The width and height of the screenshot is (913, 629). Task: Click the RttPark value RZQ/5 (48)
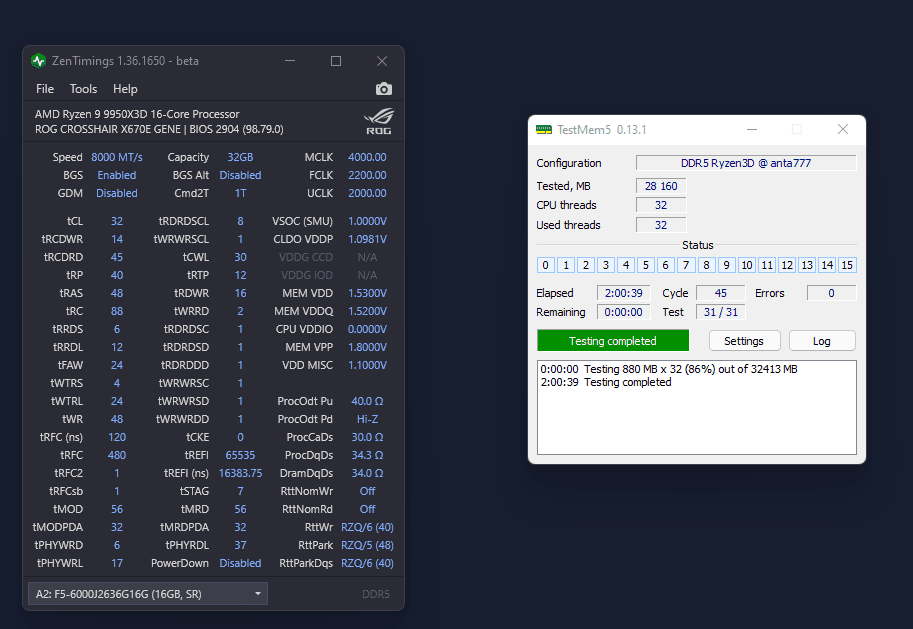367,546
